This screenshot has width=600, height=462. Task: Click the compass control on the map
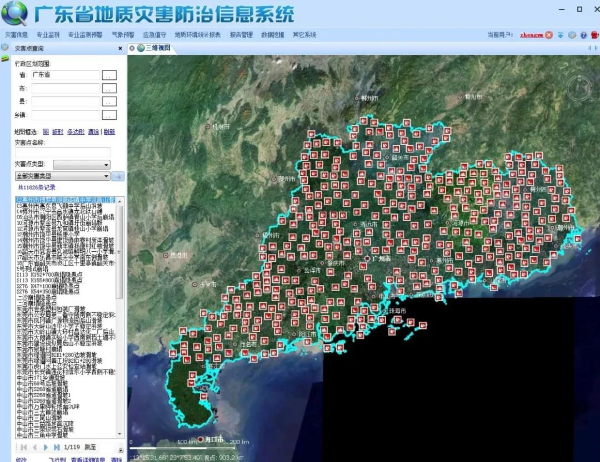point(579,88)
